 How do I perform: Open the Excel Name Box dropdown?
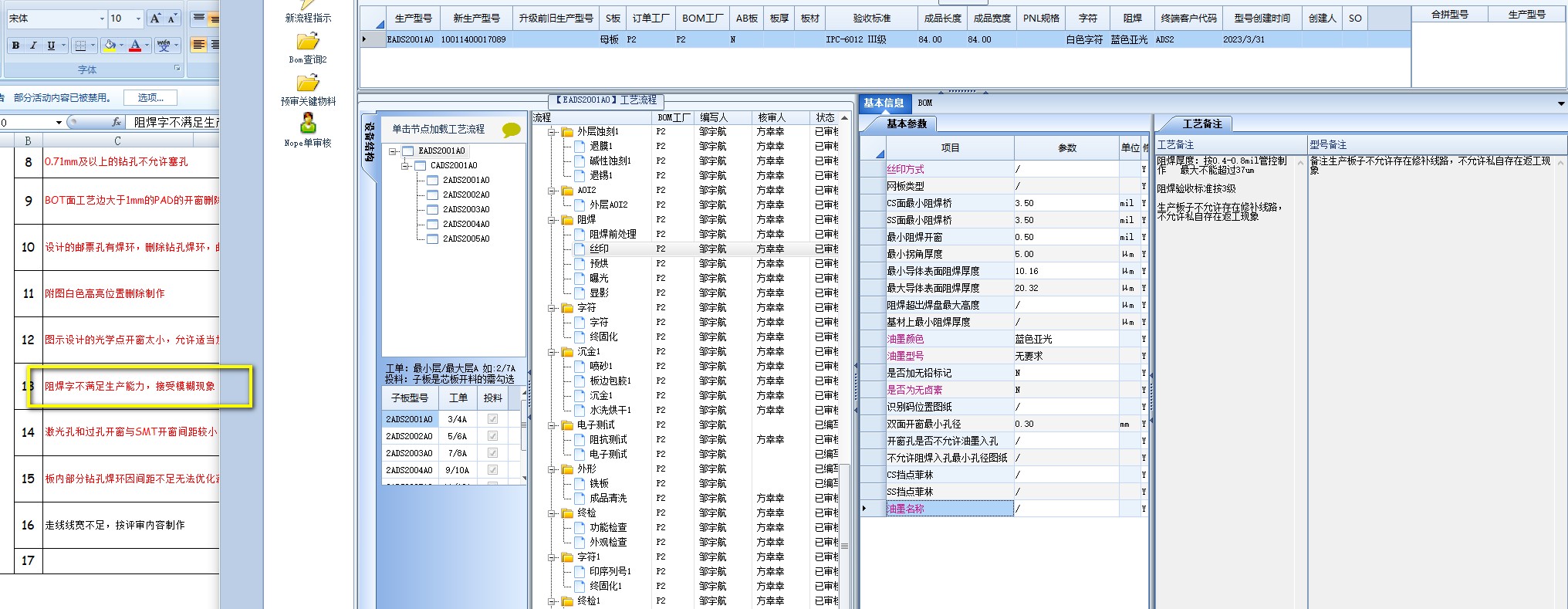59,123
